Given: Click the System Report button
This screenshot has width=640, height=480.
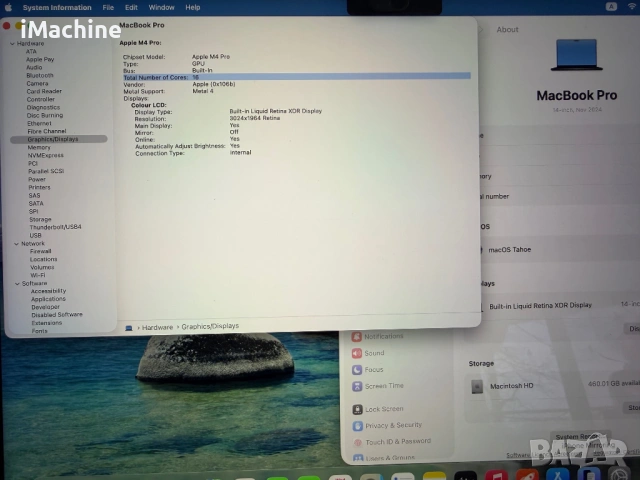Looking at the screenshot, I should coord(576,437).
